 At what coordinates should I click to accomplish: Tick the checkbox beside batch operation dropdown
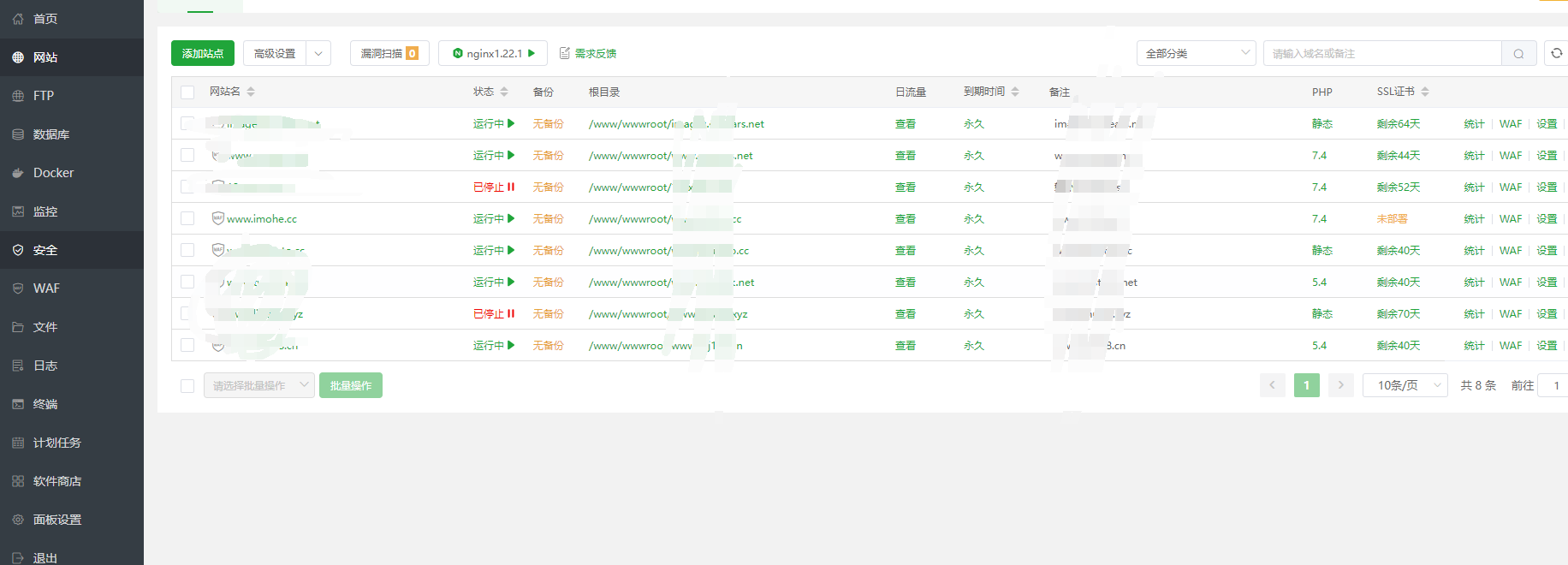point(187,386)
